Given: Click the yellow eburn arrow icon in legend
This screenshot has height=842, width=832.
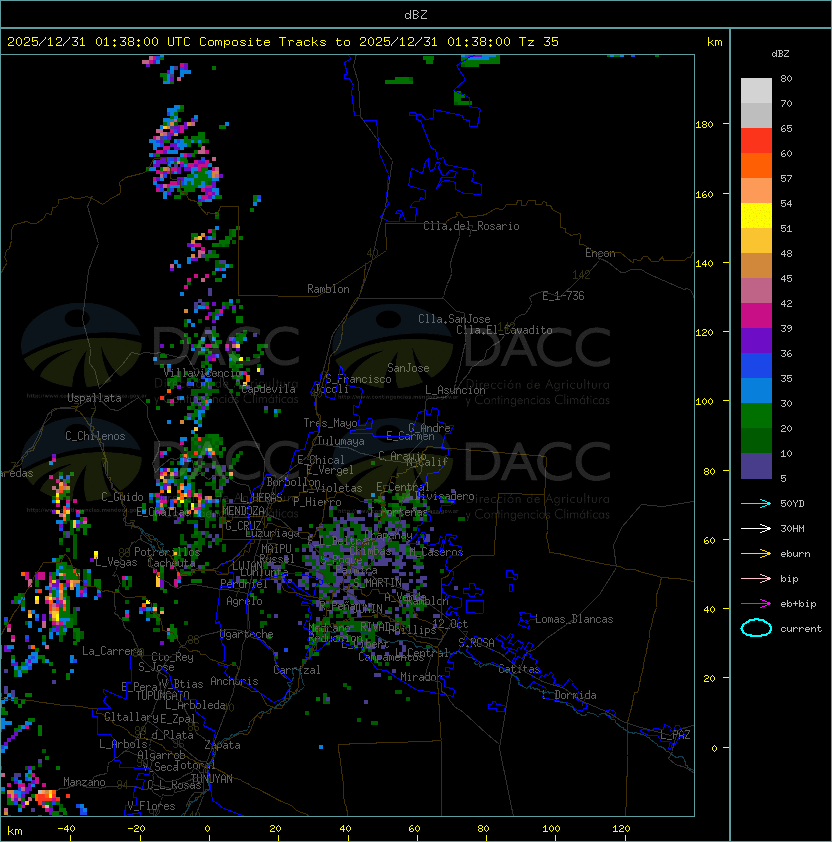Looking at the screenshot, I should click(x=756, y=554).
